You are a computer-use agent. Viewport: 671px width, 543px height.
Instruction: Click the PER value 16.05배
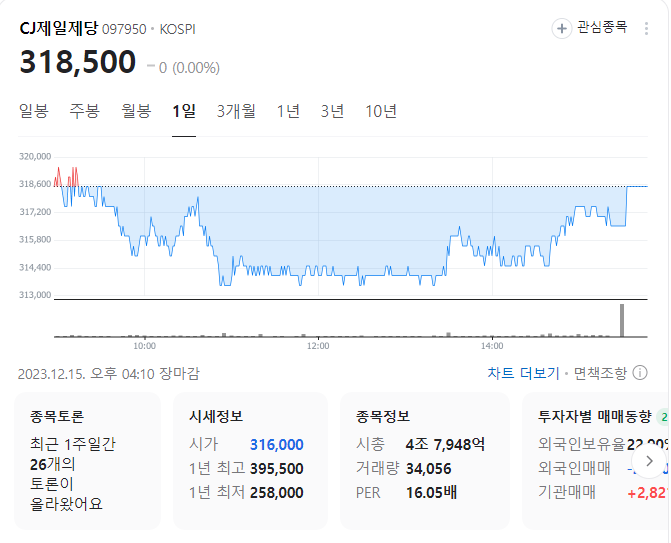[x=431, y=493]
